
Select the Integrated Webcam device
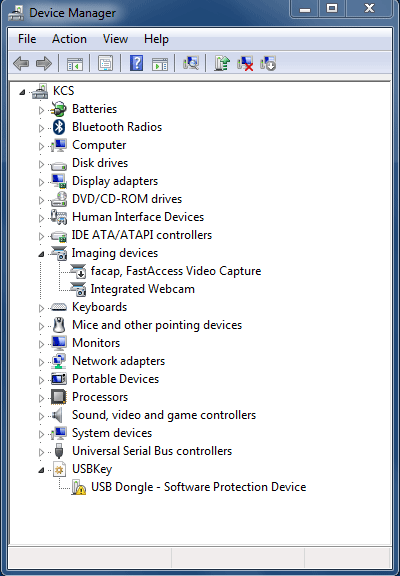(x=143, y=289)
